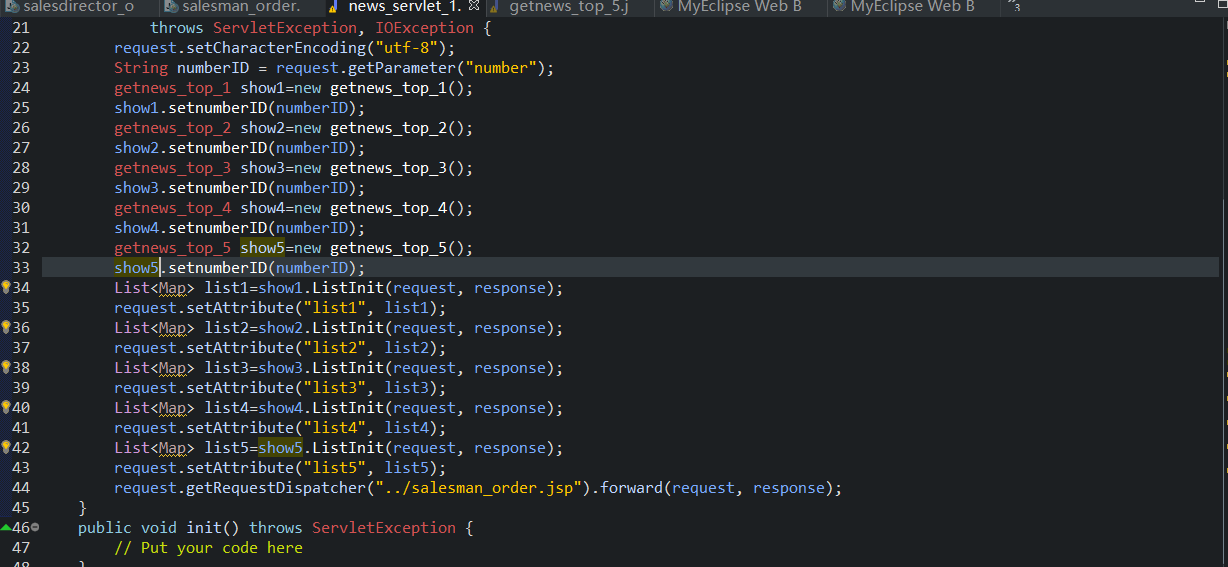Screen dimensions: 1228x567
Task: Click the file icon of salesman_order tab
Action: 172,7
